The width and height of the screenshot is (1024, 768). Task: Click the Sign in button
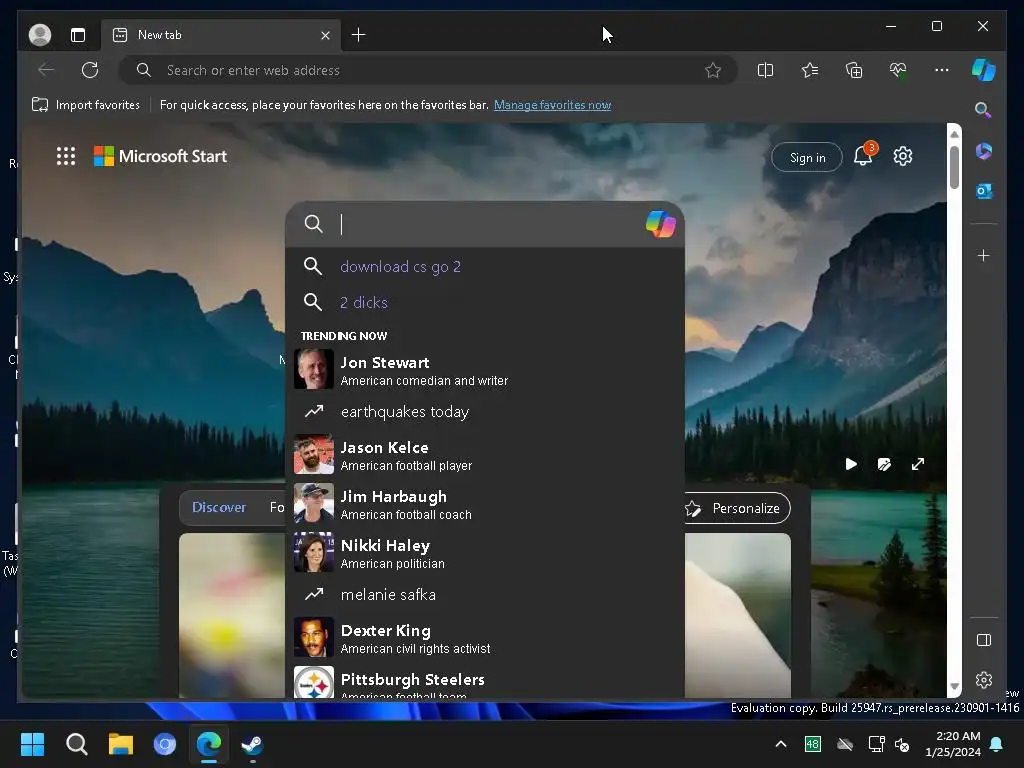point(807,157)
